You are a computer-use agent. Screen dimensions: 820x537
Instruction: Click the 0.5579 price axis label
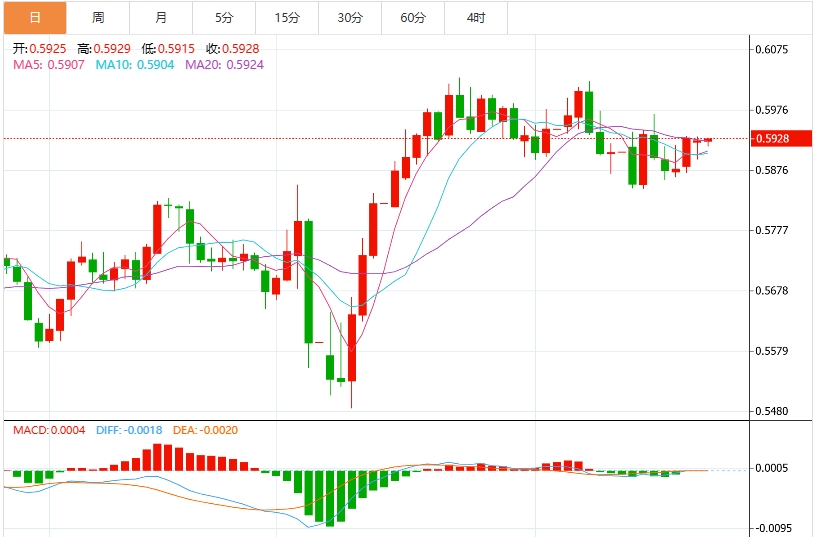772,351
